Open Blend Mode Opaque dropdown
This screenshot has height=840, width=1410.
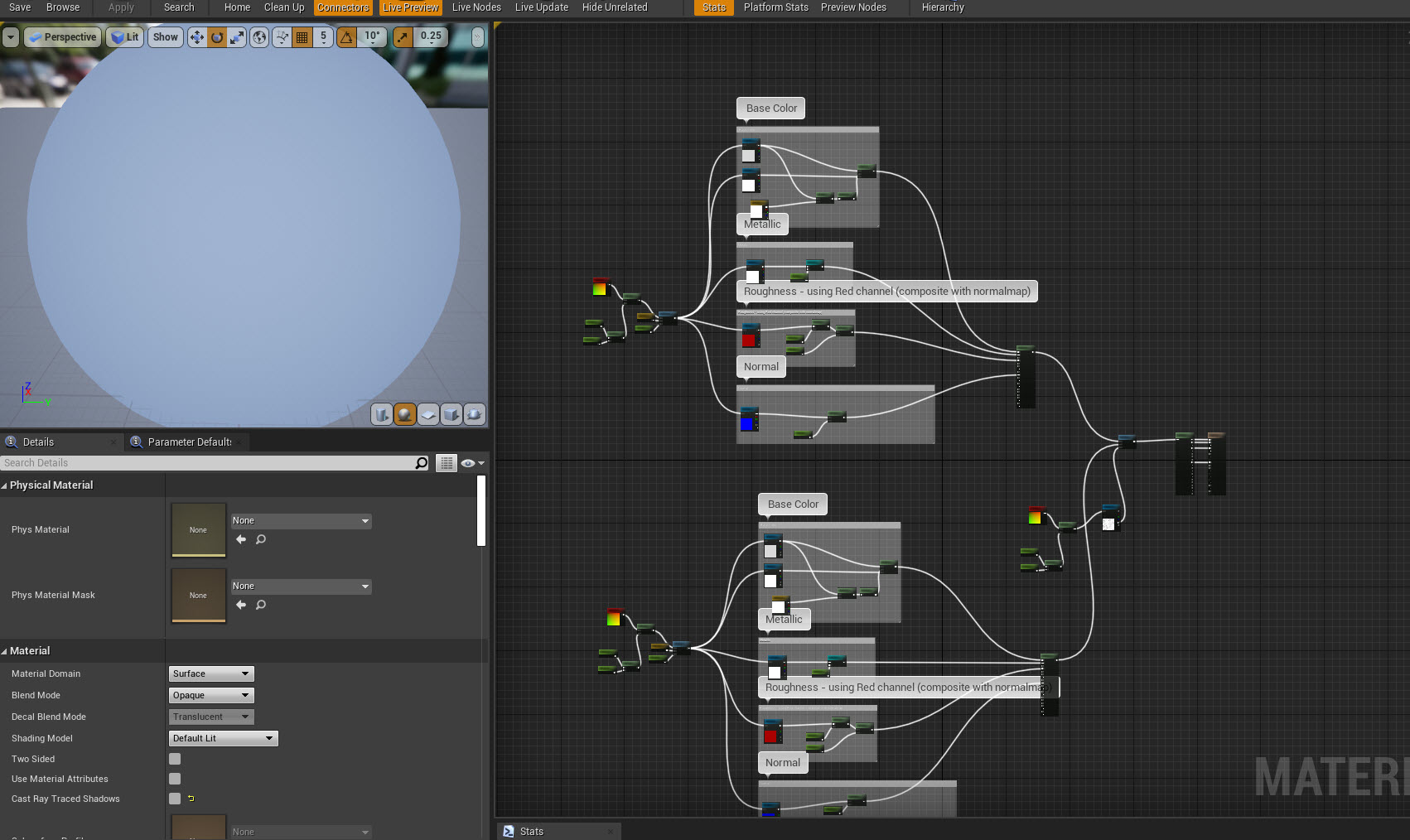(211, 695)
